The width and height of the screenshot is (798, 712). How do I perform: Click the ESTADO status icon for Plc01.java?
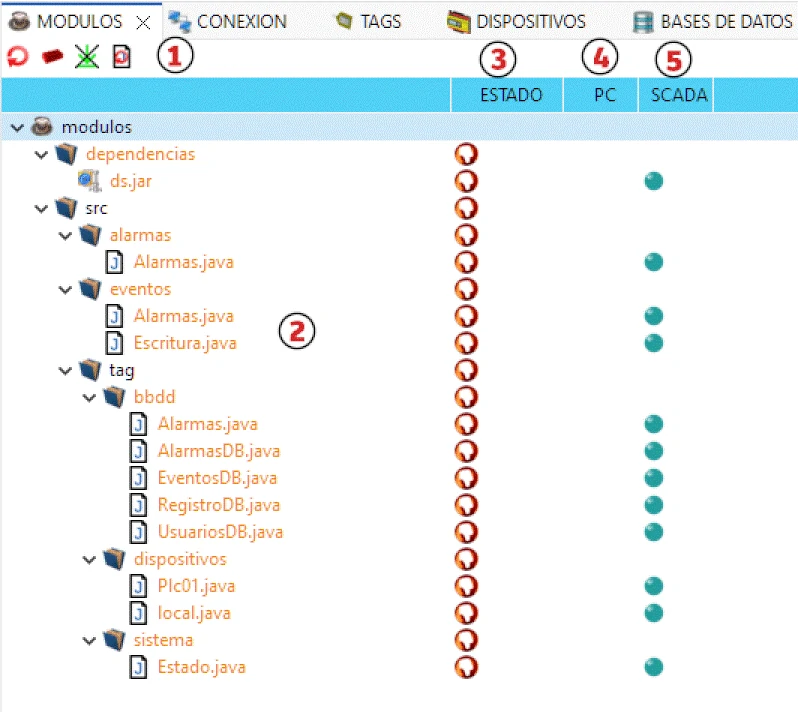pyautogui.click(x=465, y=586)
